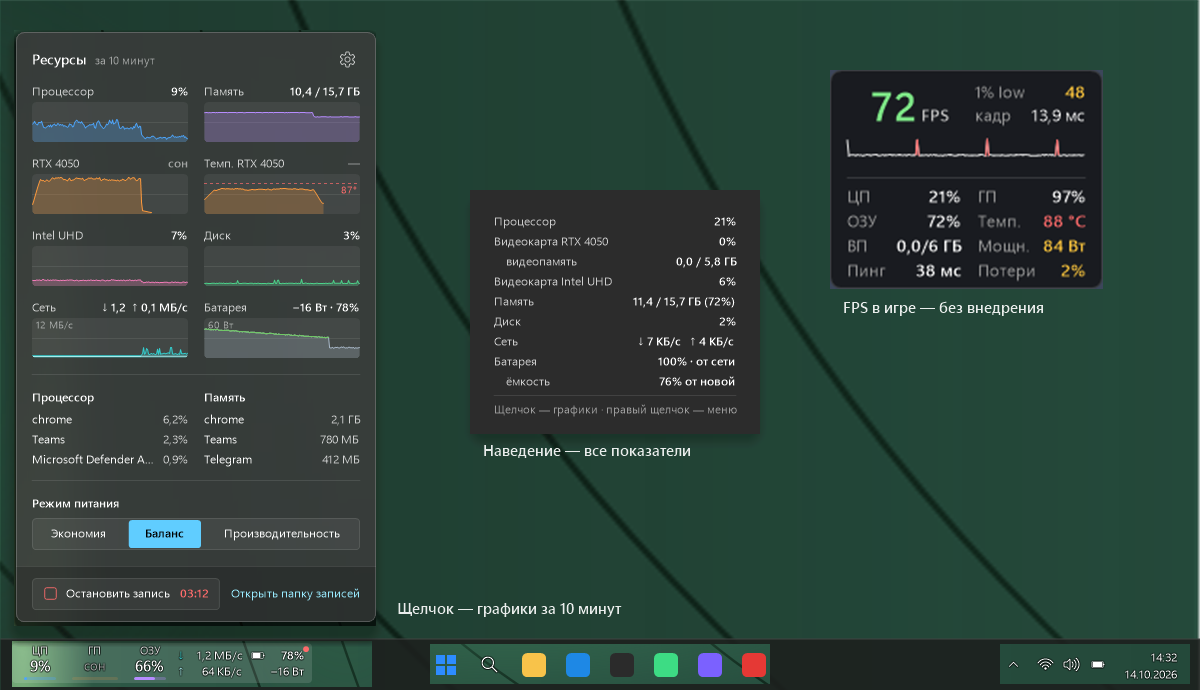Launch the yellow taskbar app
1200x690 pixels.
pyautogui.click(x=534, y=665)
